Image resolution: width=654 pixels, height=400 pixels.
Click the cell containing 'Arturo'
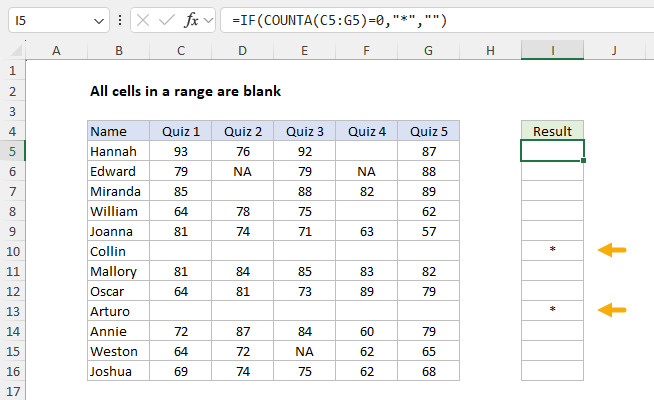point(118,311)
